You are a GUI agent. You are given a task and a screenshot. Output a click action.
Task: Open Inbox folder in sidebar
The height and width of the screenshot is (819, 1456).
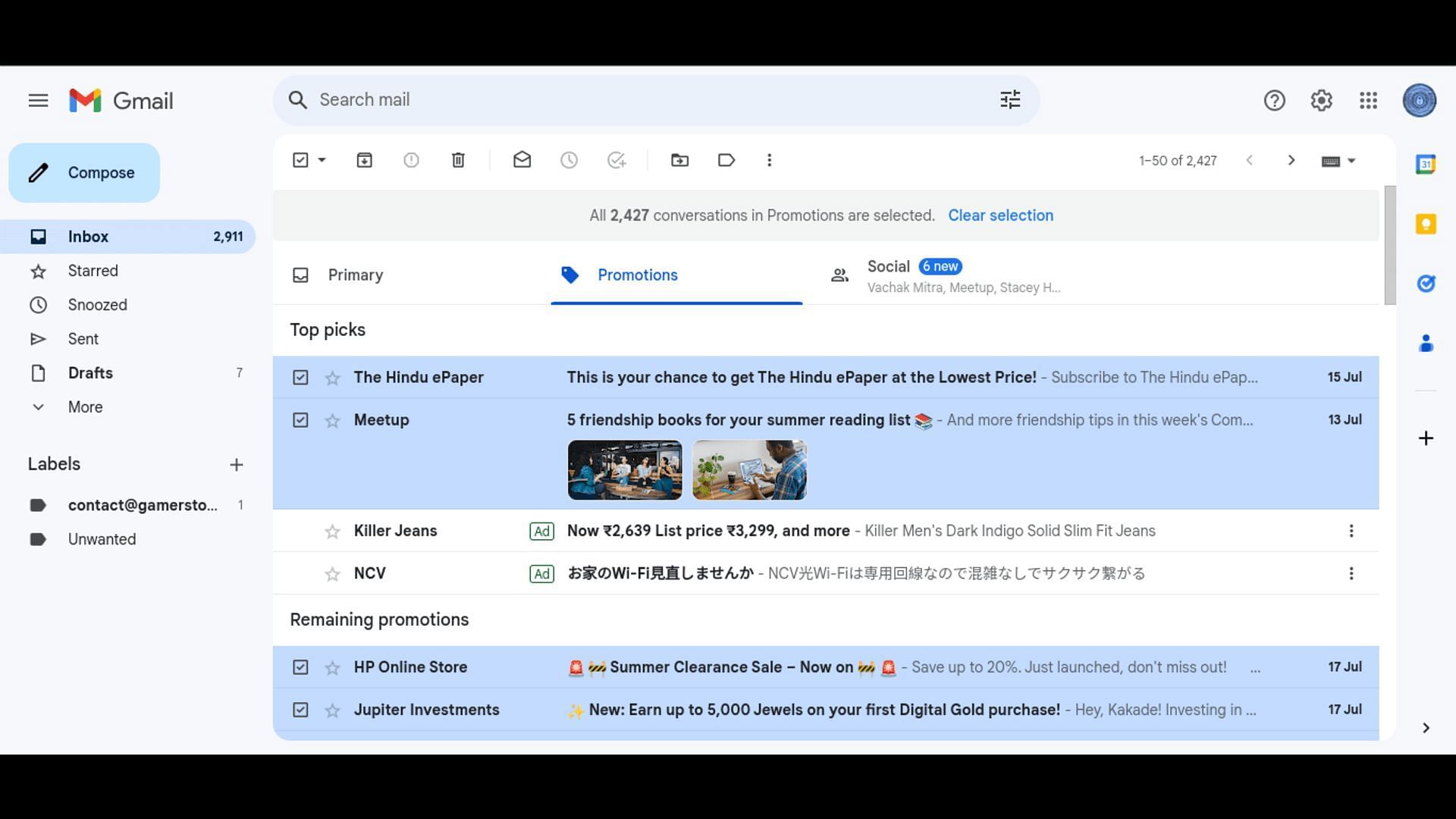(127, 237)
